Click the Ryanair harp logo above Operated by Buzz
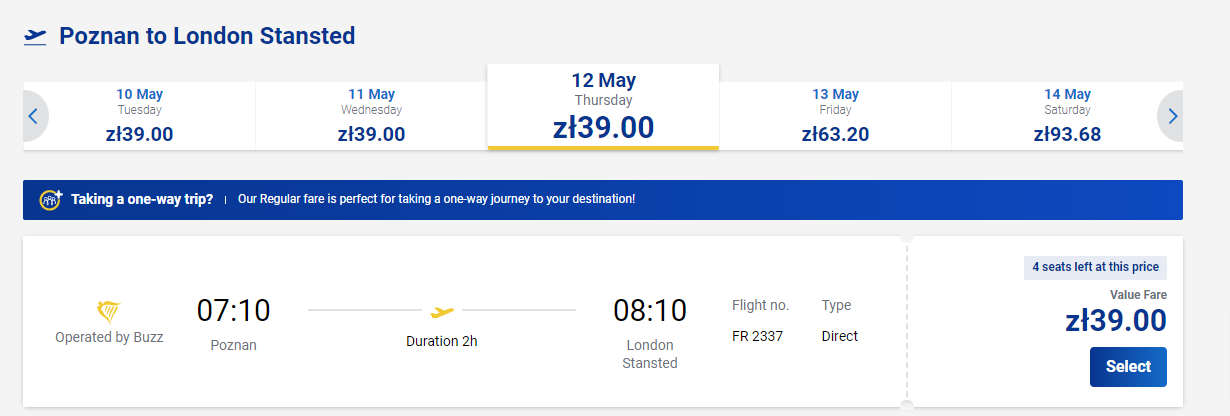 [x=109, y=311]
